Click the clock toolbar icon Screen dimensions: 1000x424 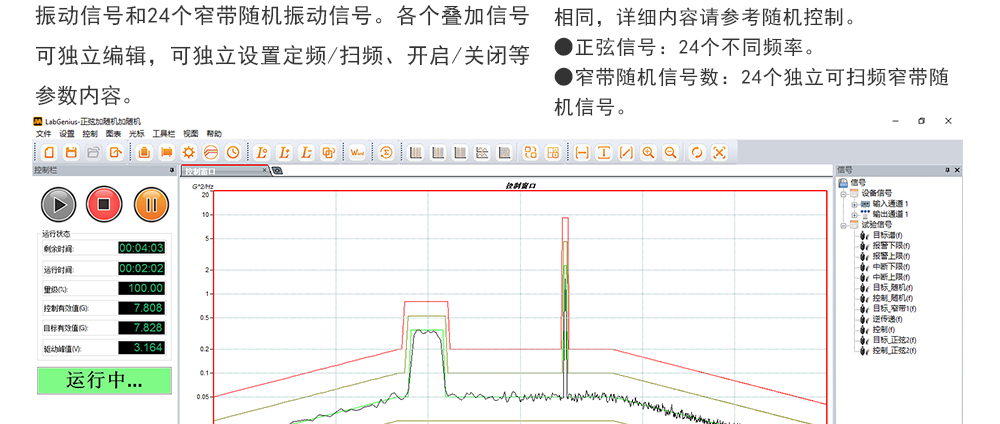coord(233,153)
